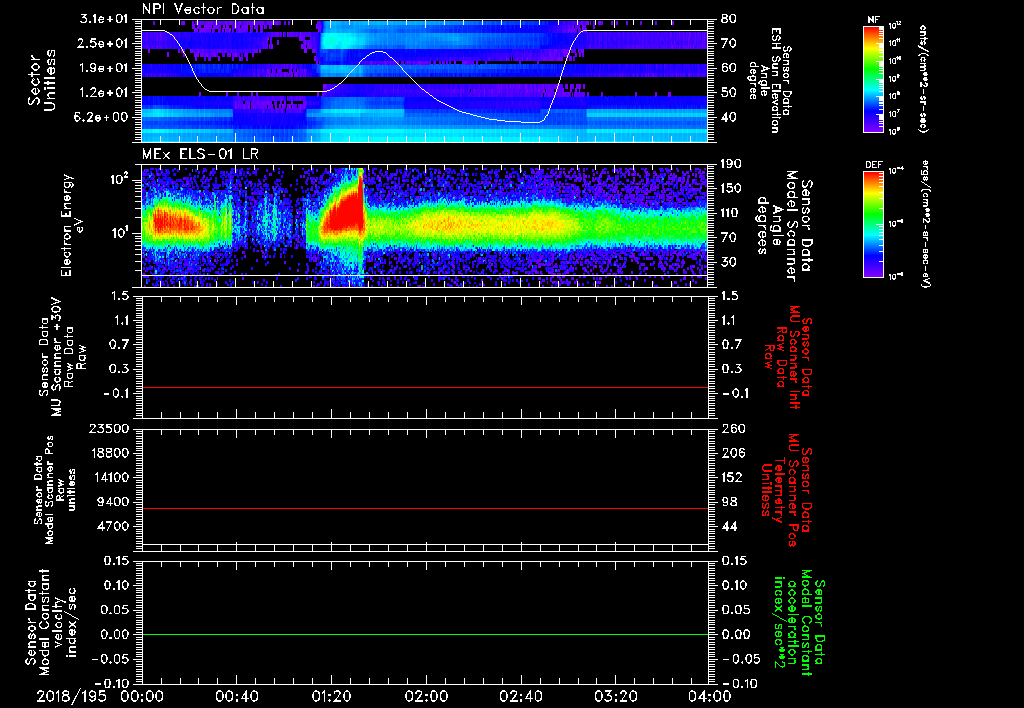
Task: Click the "50" sun elevation tick label
Action: pyautogui.click(x=729, y=93)
